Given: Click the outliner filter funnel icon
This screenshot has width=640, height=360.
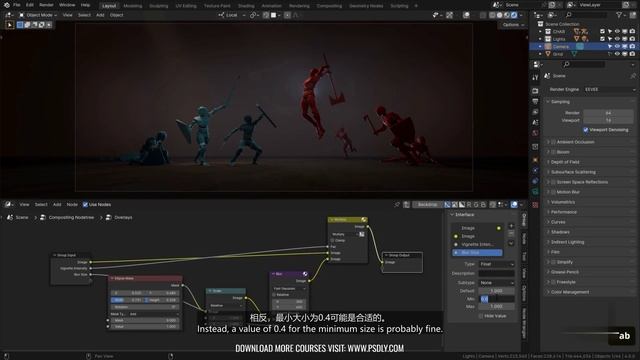Looking at the screenshot, I should tap(620, 15).
